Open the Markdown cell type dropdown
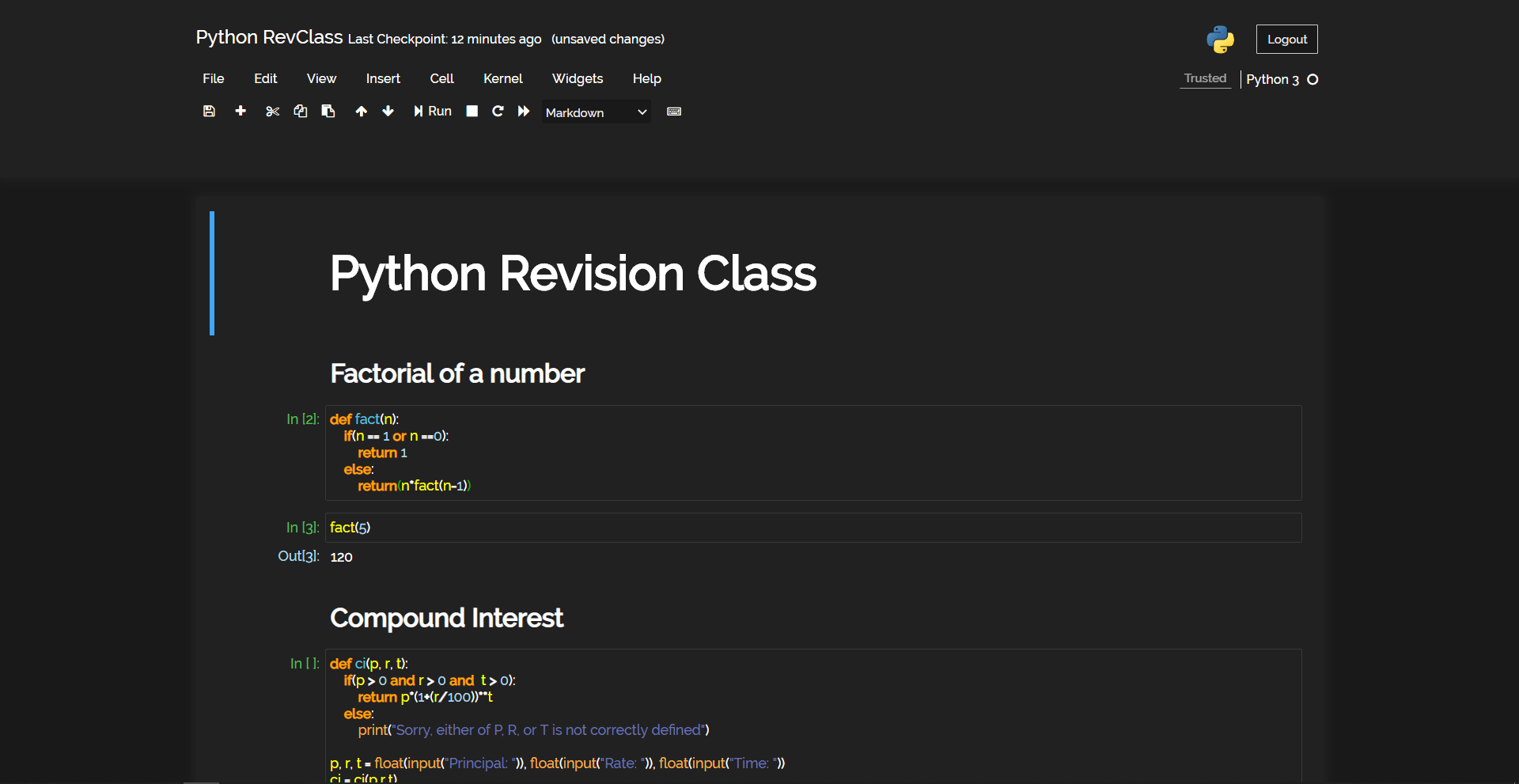 [x=596, y=112]
